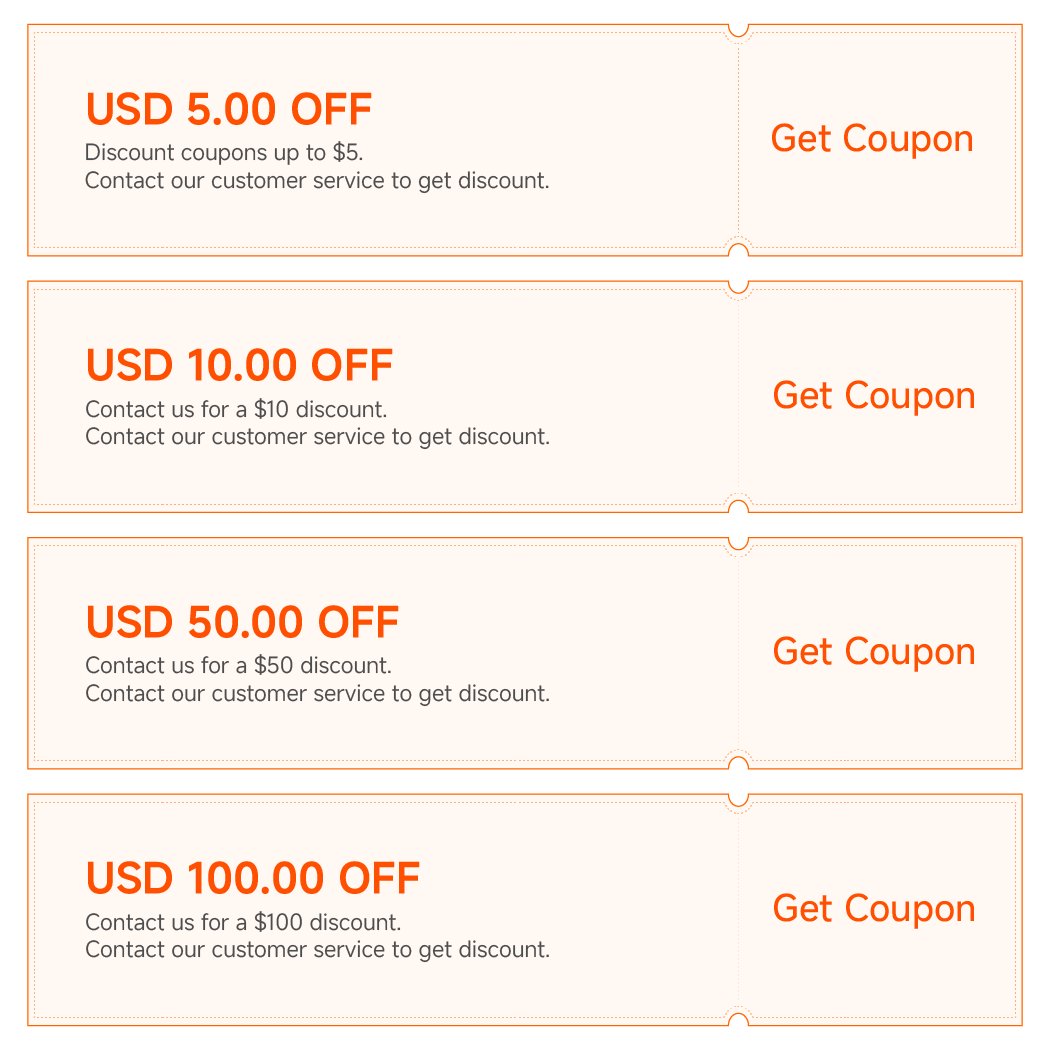Click customer service line in $100 coupon

(317, 950)
